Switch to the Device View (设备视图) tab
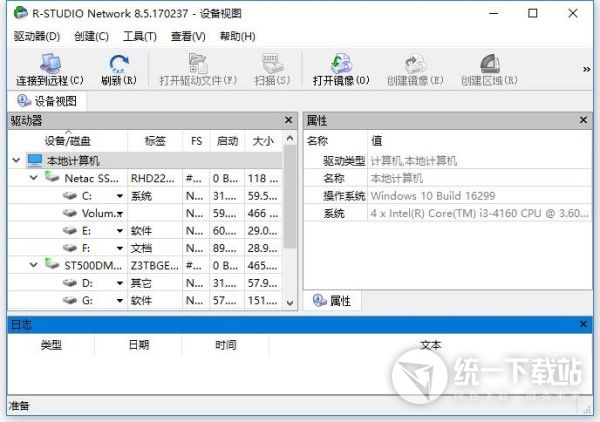The image size is (600, 422). click(47, 101)
